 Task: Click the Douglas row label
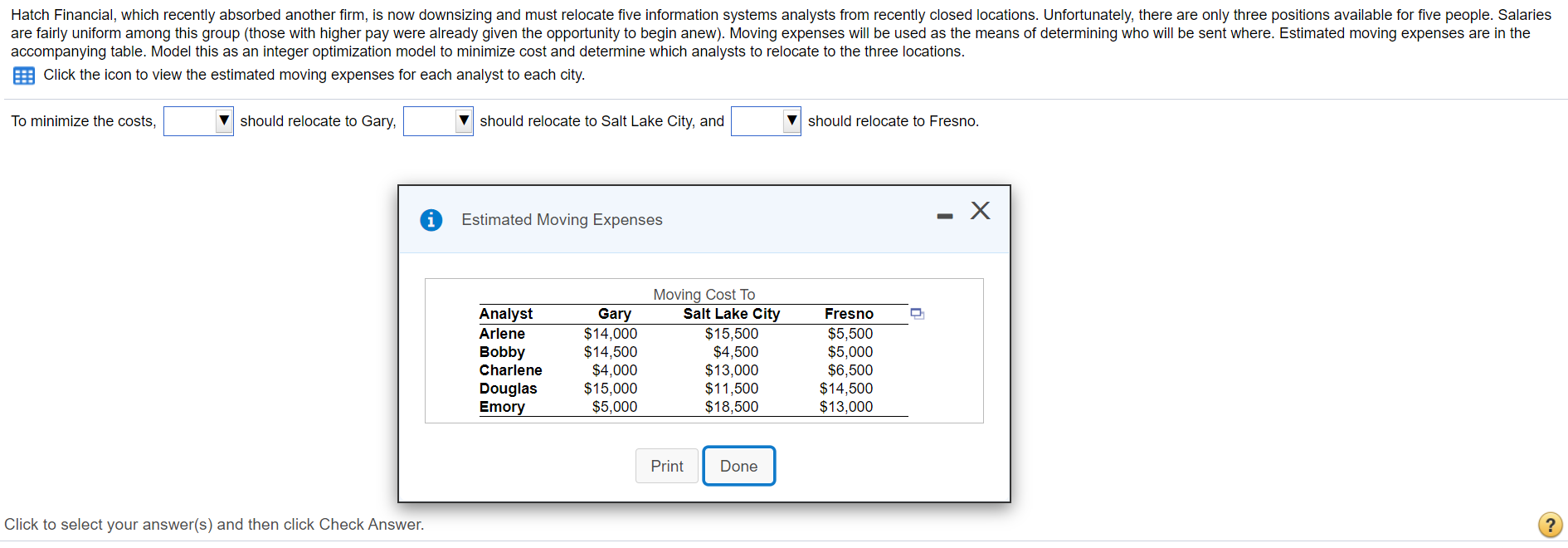(508, 389)
